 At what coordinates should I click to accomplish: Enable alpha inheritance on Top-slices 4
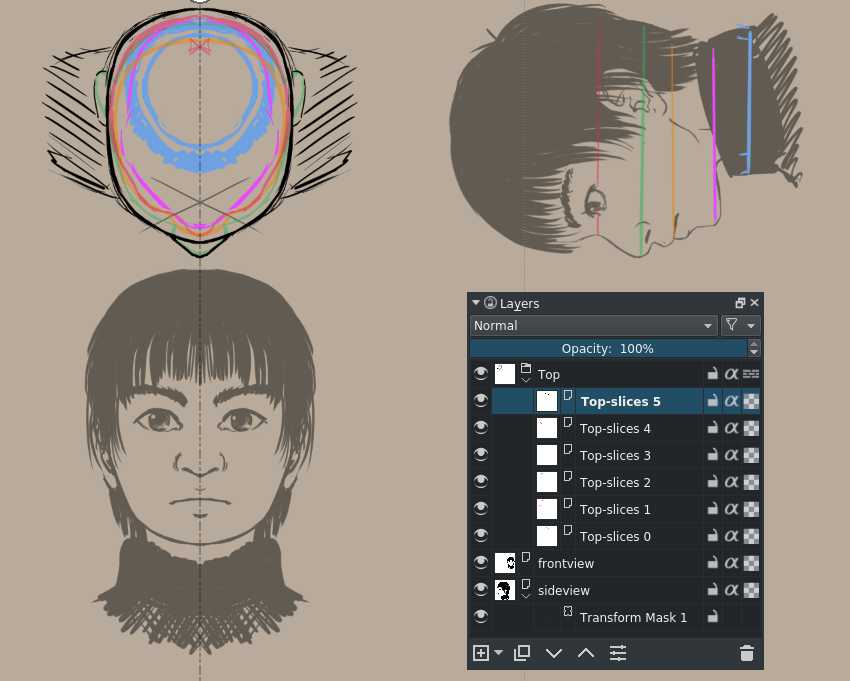(731, 427)
